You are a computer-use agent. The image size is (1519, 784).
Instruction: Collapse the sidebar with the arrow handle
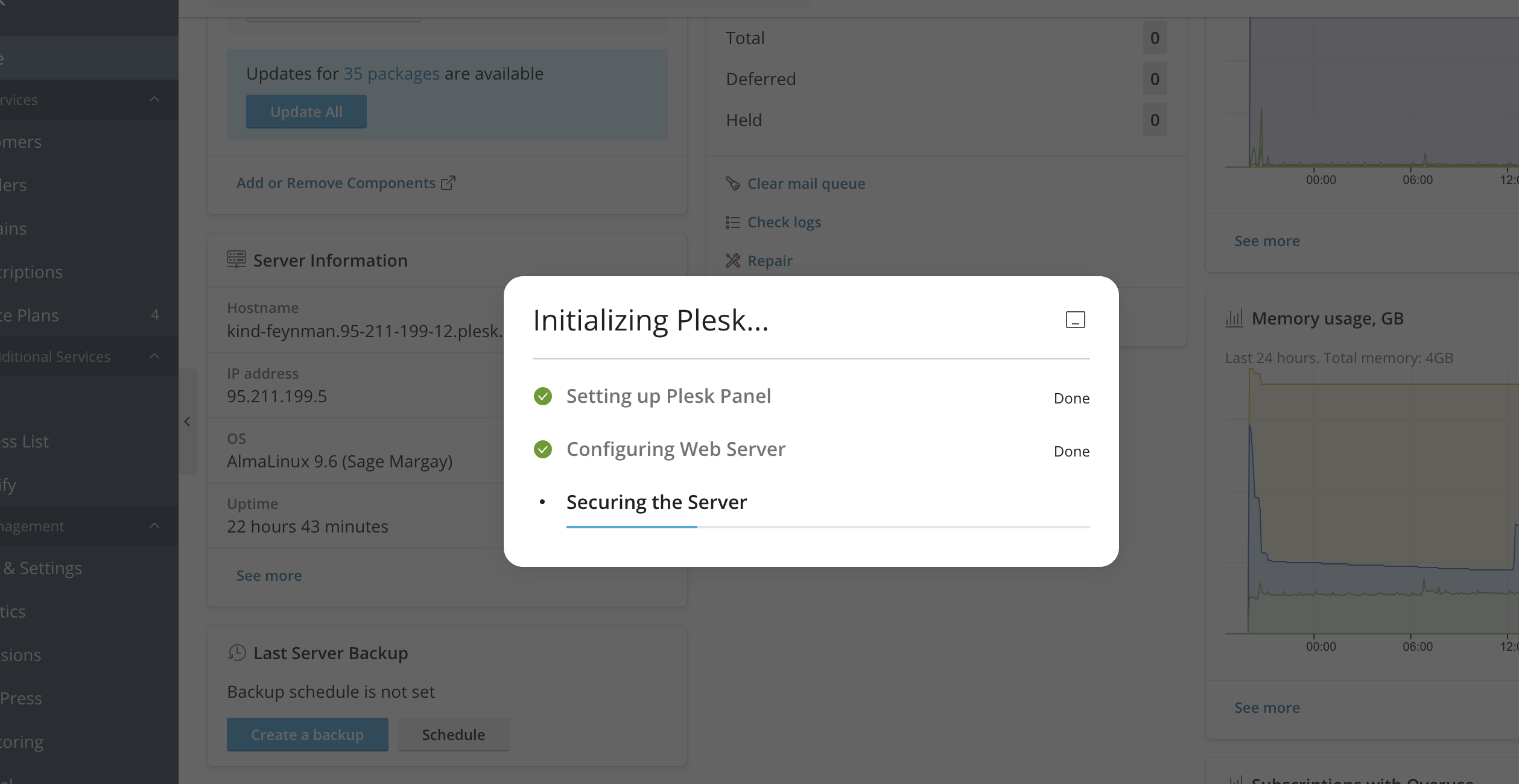[x=188, y=422]
